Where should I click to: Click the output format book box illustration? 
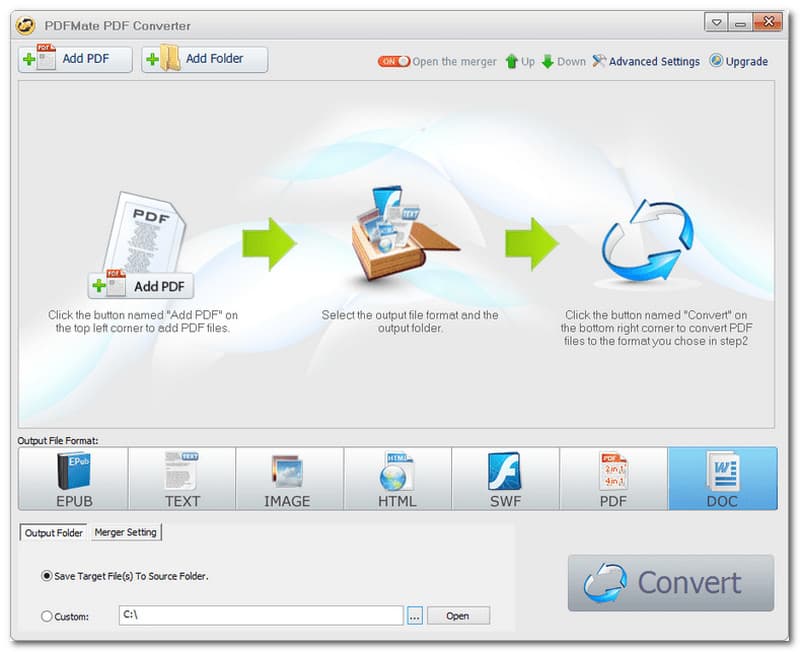click(x=405, y=234)
